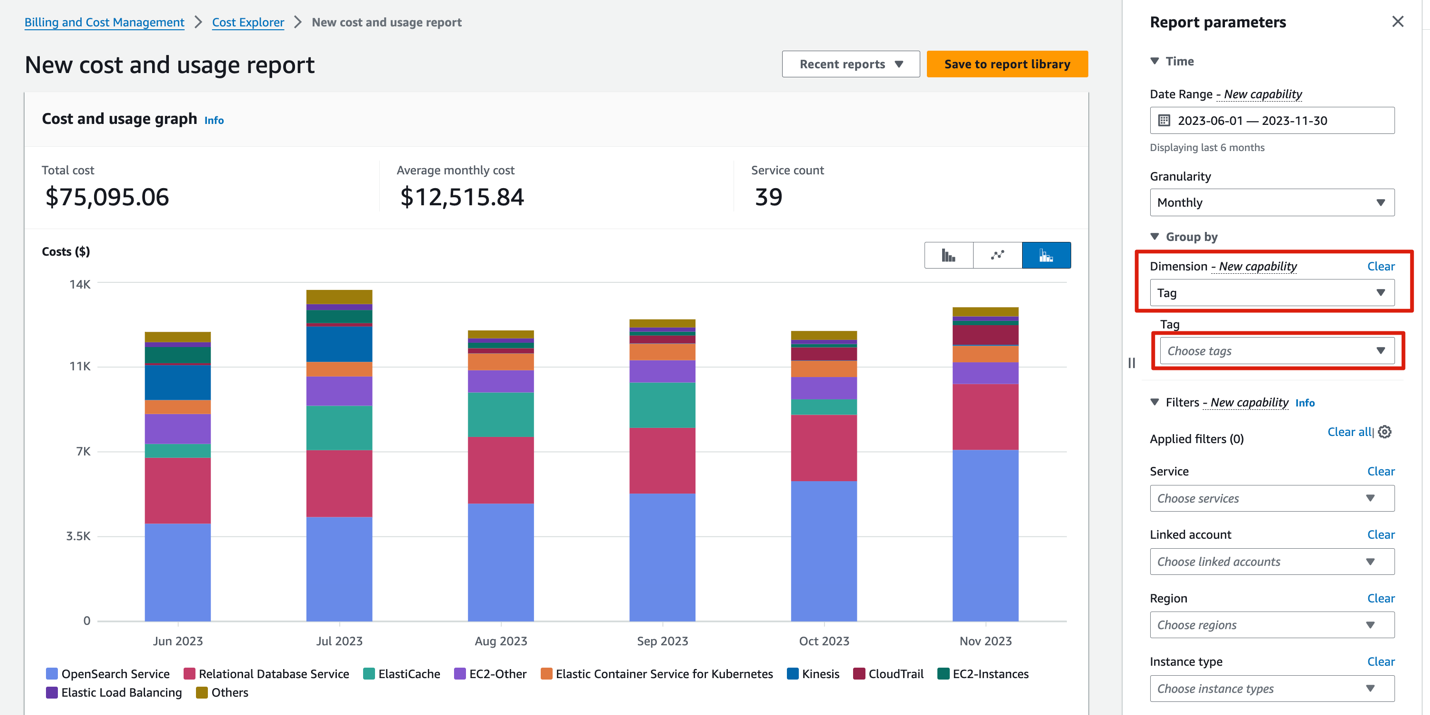This screenshot has height=715, width=1430.
Task: Open the Dimension Tag dropdown
Action: click(x=1271, y=293)
